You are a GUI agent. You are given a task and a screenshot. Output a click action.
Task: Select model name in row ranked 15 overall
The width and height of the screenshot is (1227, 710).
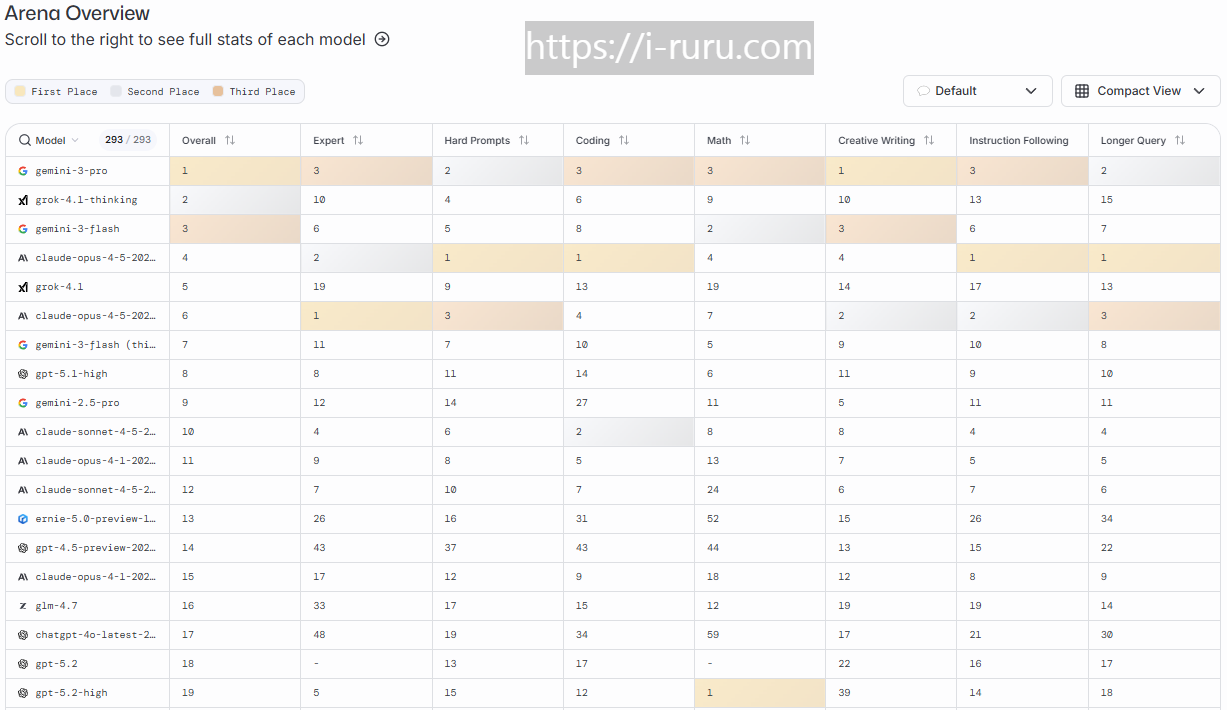coord(96,577)
